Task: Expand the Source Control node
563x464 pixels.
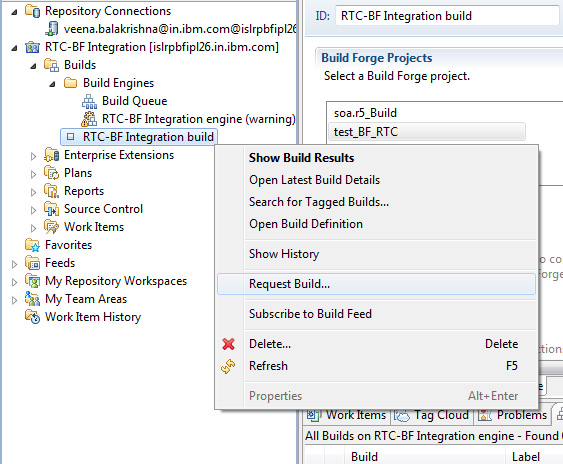Action: 33,210
